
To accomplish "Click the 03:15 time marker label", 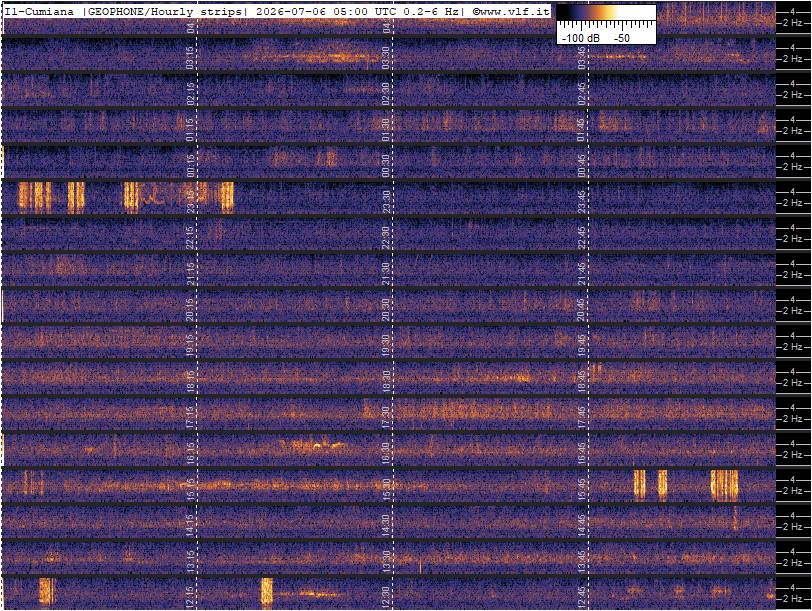I will pos(190,57).
